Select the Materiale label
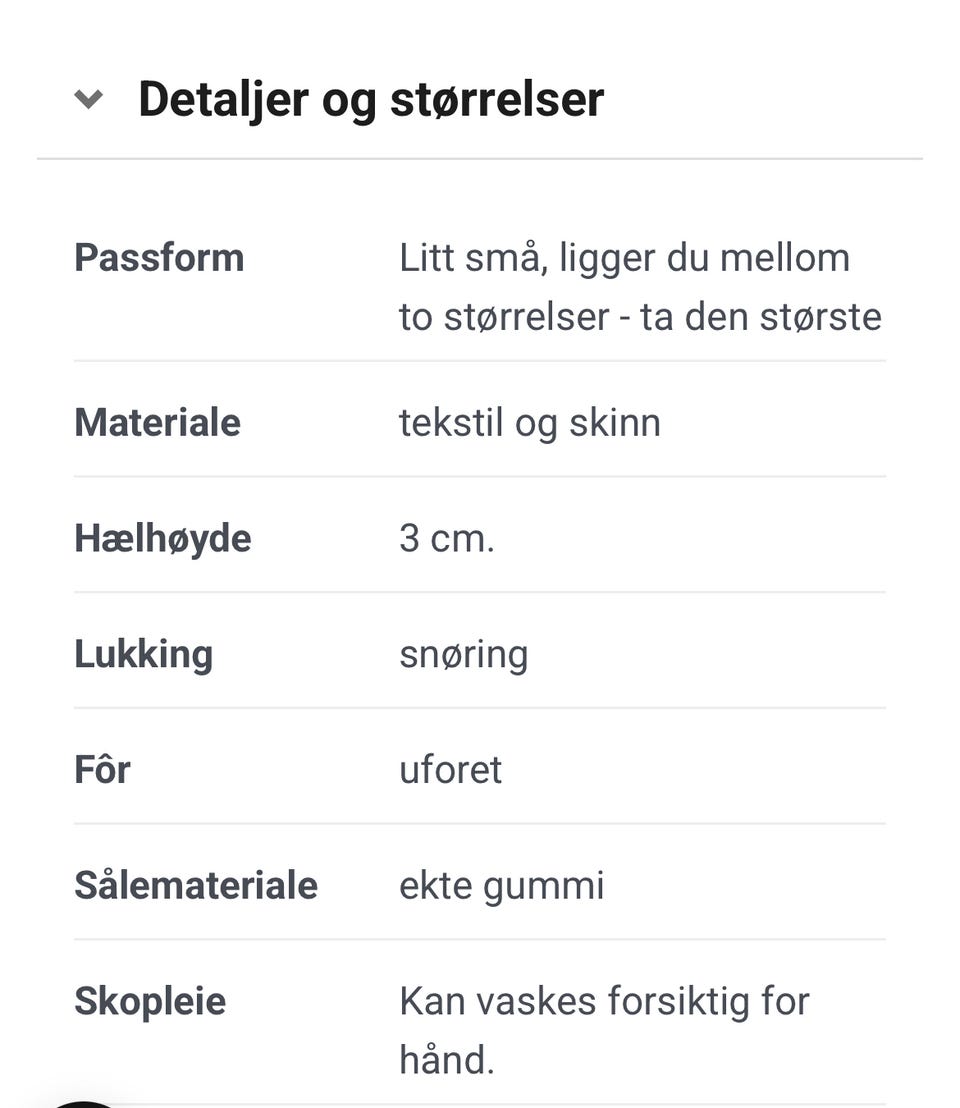Viewport: 960px width, 1108px height. pyautogui.click(x=158, y=423)
